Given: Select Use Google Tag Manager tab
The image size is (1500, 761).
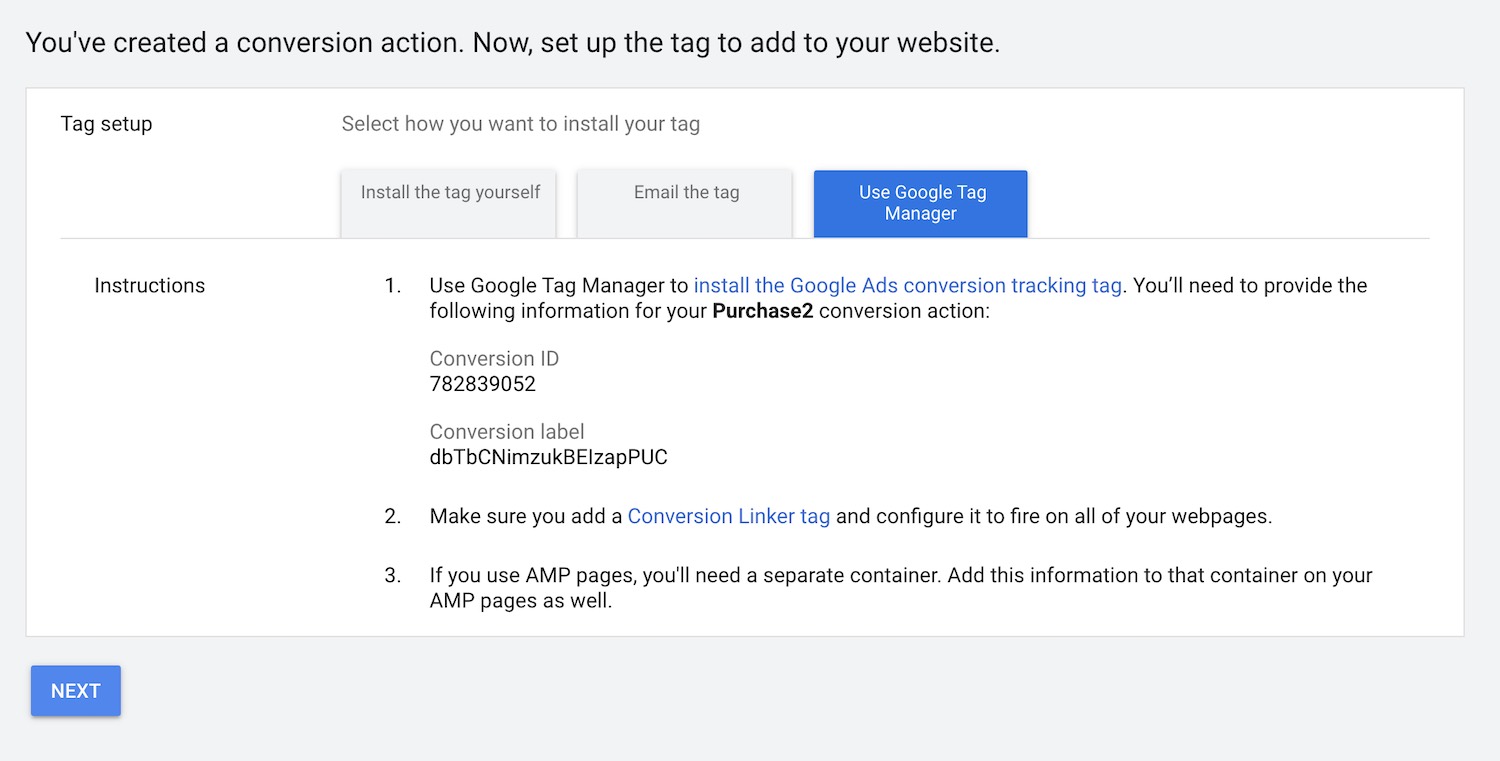Looking at the screenshot, I should [921, 204].
